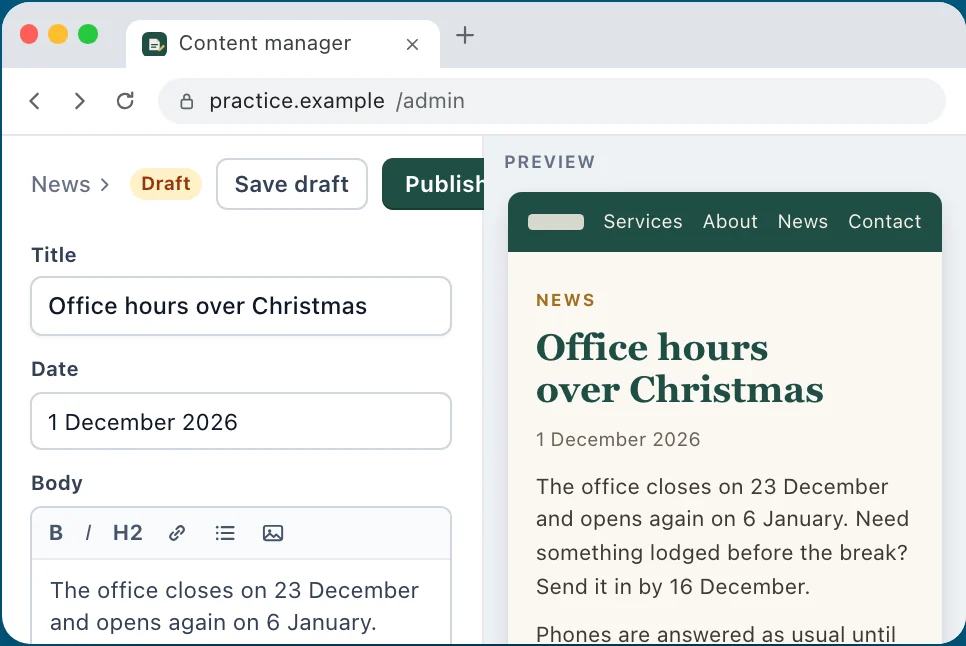Image resolution: width=966 pixels, height=646 pixels.
Task: Click the preview headline 'Office hours over Christmas'
Action: [x=680, y=368]
